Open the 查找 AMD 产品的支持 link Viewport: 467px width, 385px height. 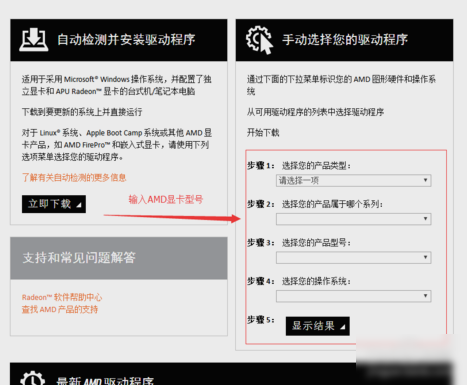tap(60, 310)
